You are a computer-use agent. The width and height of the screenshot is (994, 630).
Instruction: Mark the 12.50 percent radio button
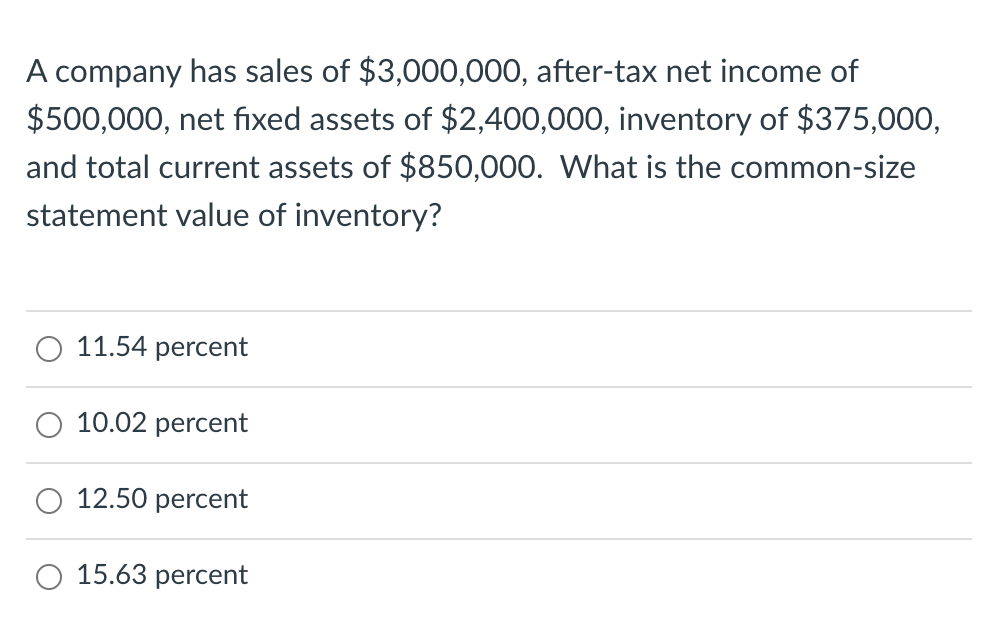click(x=49, y=501)
